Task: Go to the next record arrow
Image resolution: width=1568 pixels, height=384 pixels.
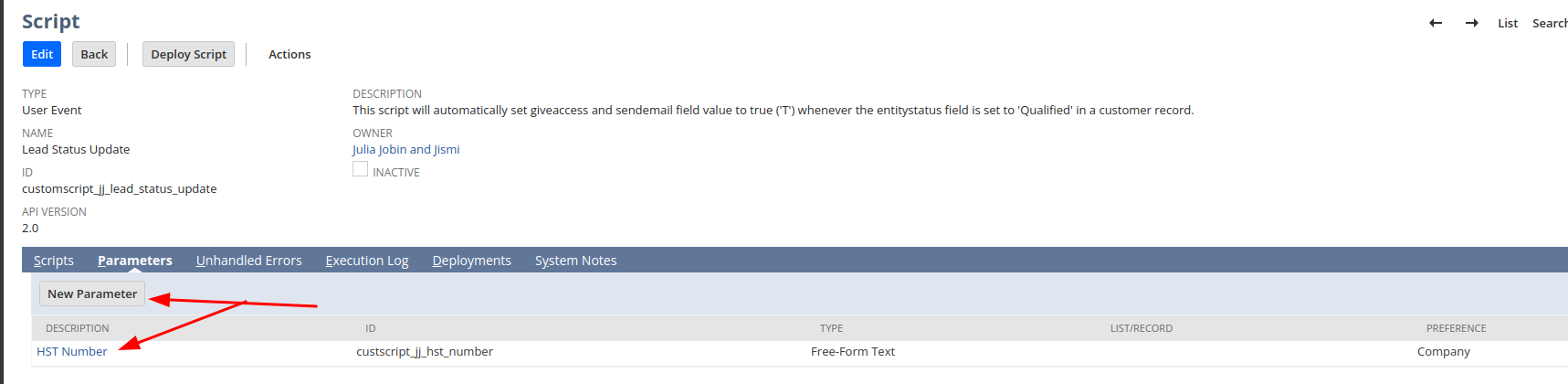Action: 1472,24
